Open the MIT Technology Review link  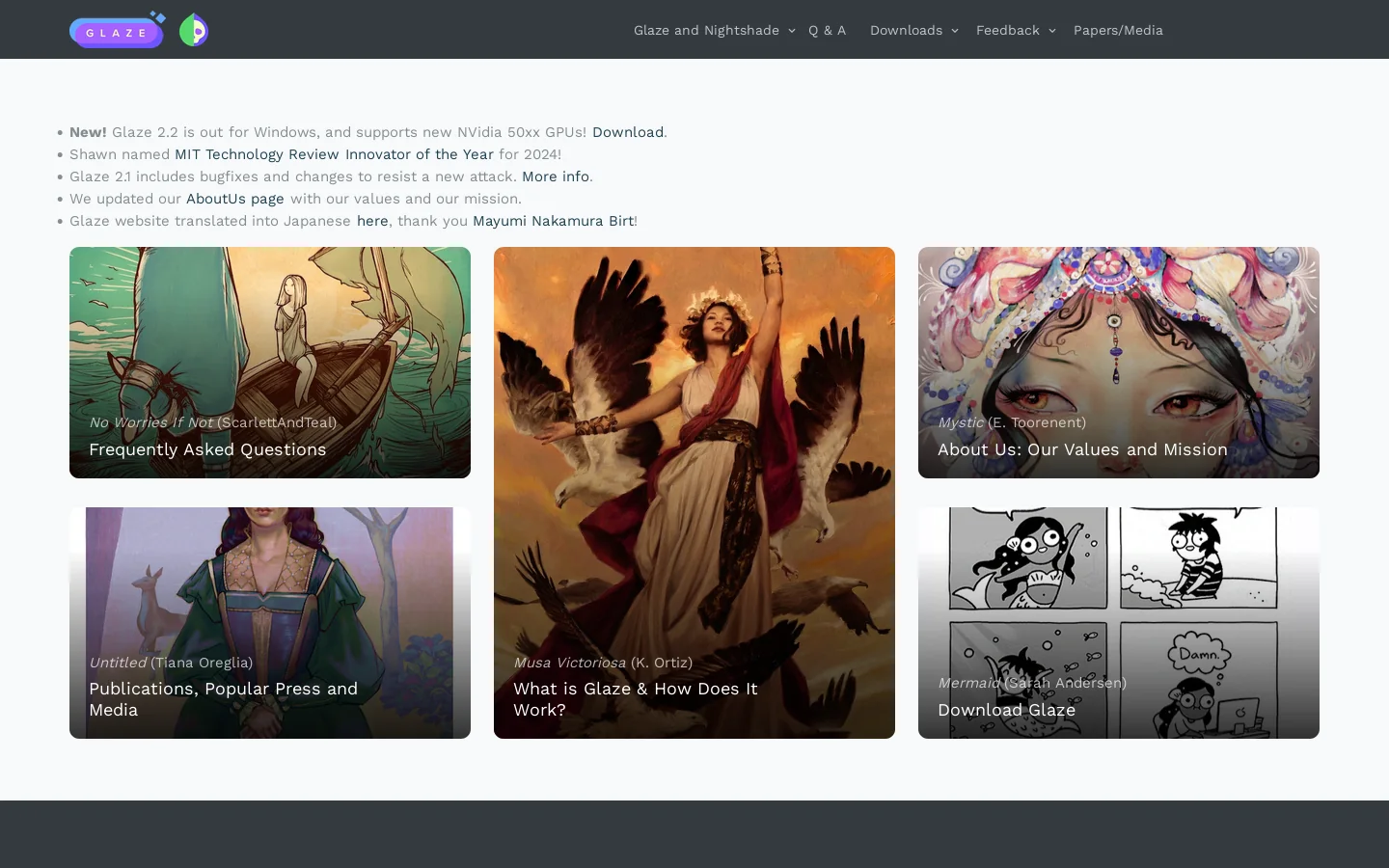[257, 154]
